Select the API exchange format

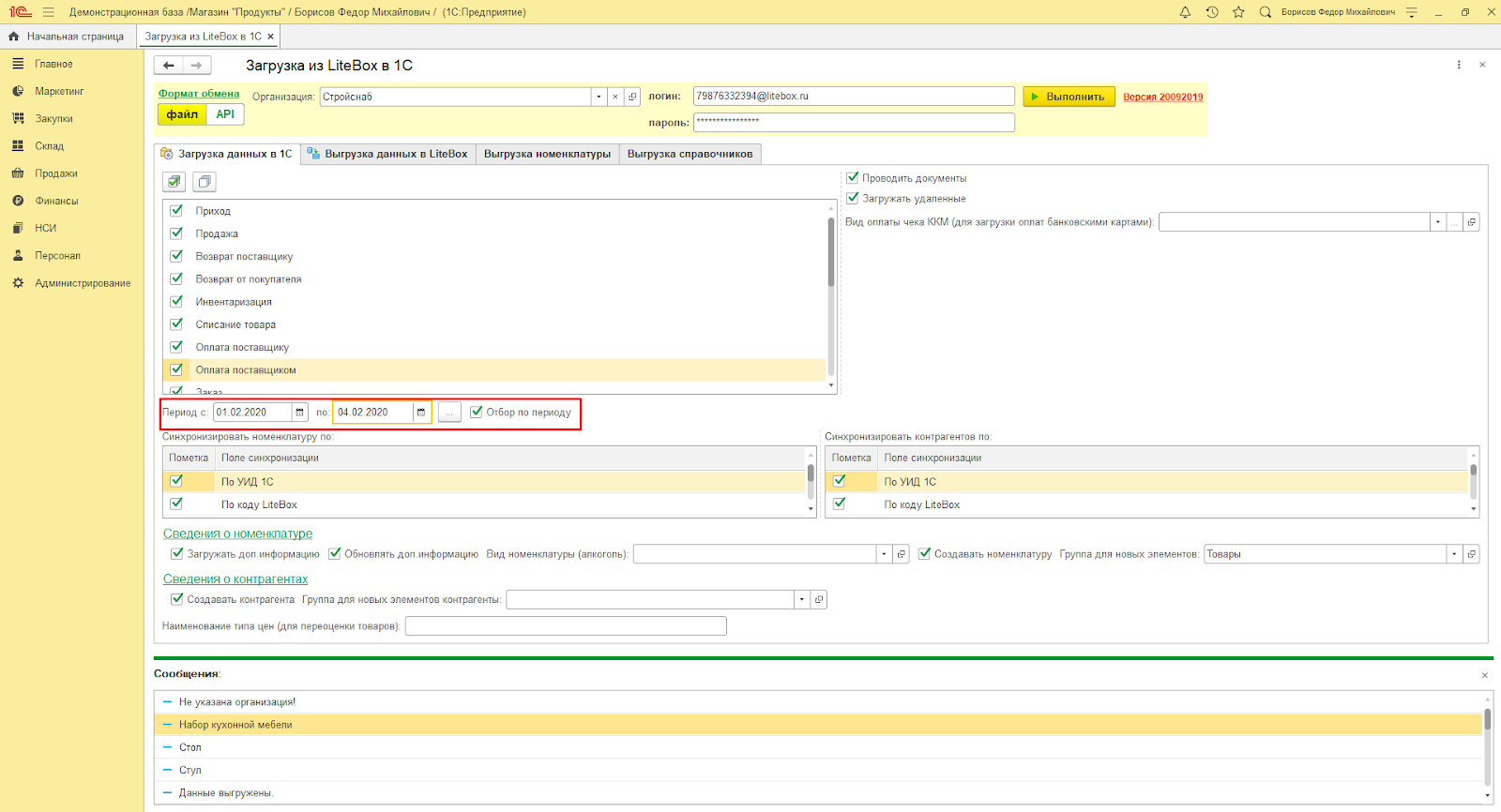tap(225, 114)
